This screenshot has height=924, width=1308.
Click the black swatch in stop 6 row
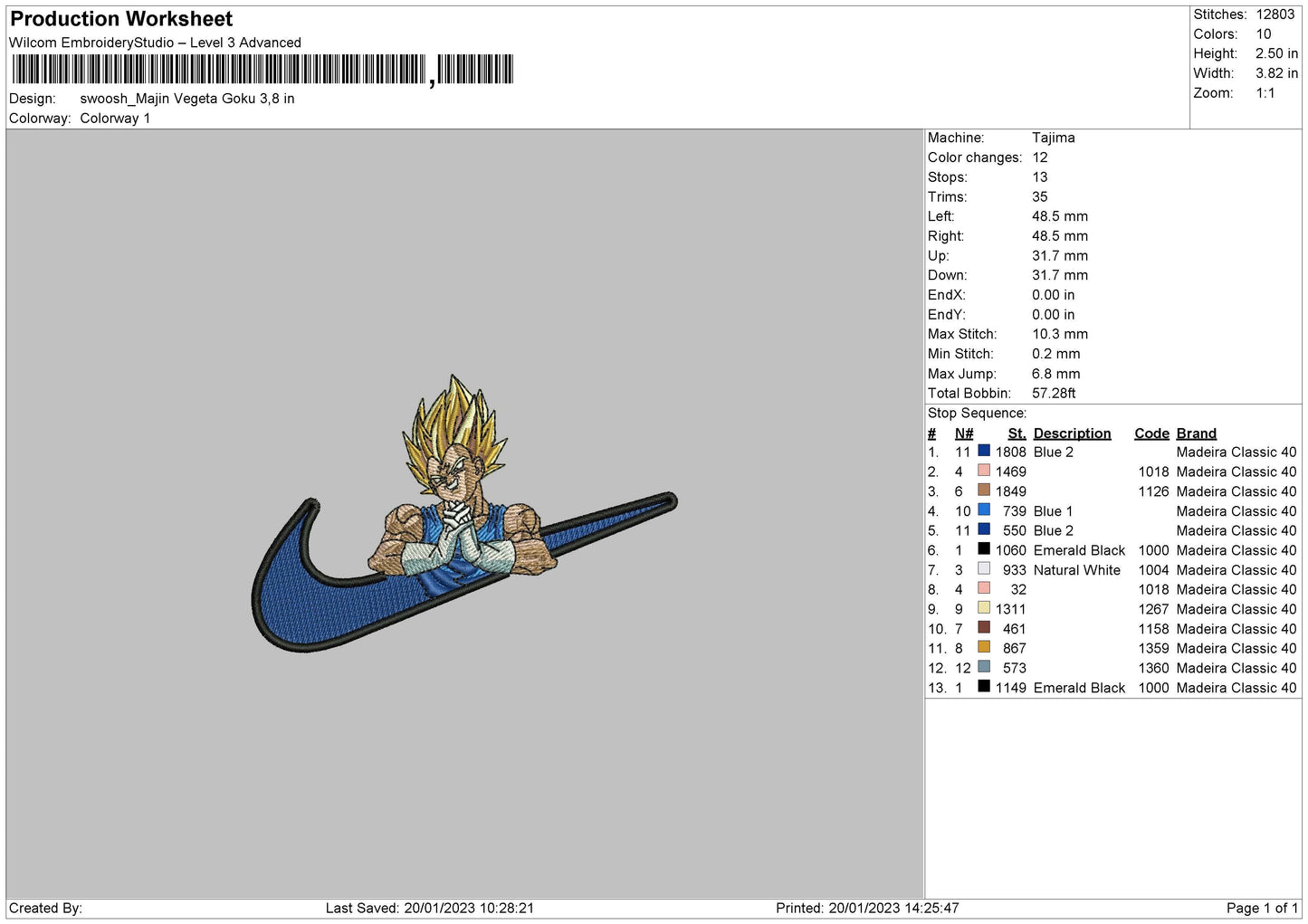(x=983, y=548)
